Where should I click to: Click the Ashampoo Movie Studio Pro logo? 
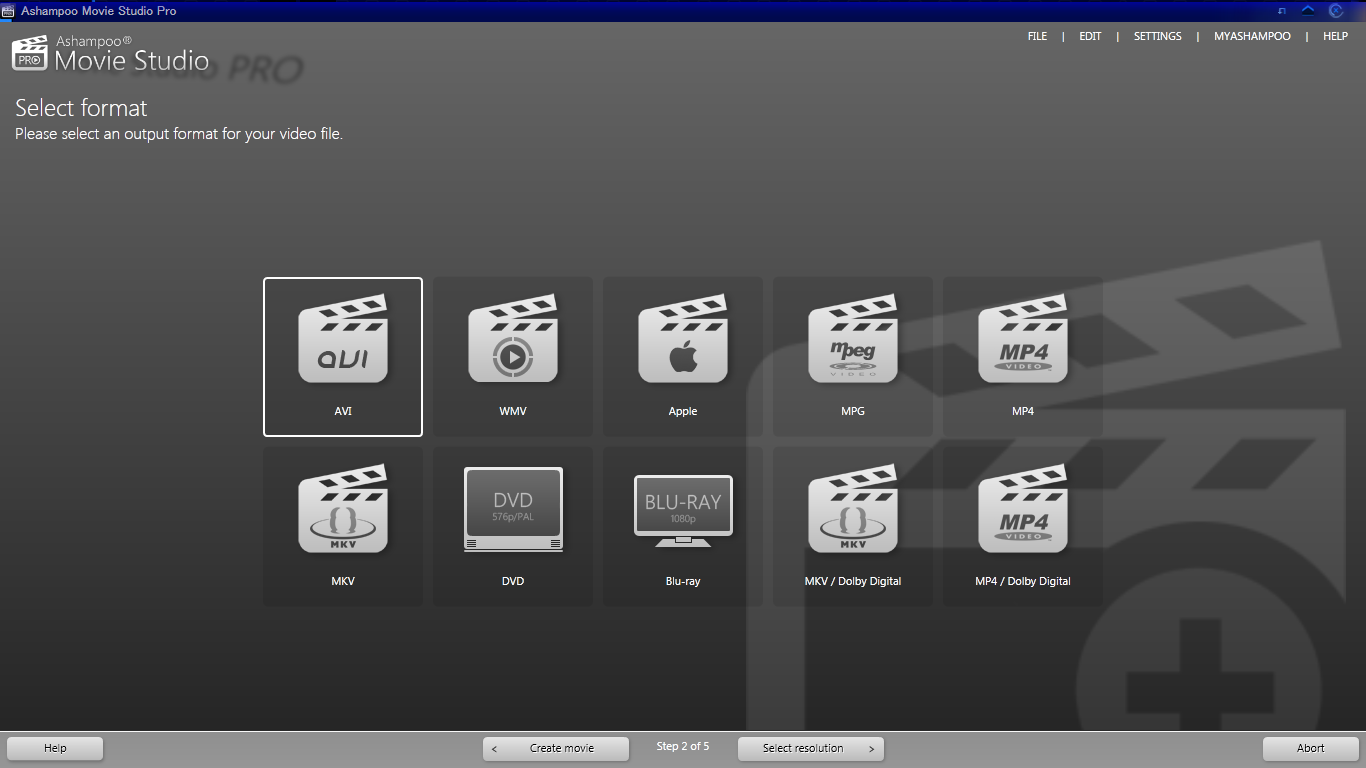pos(110,54)
